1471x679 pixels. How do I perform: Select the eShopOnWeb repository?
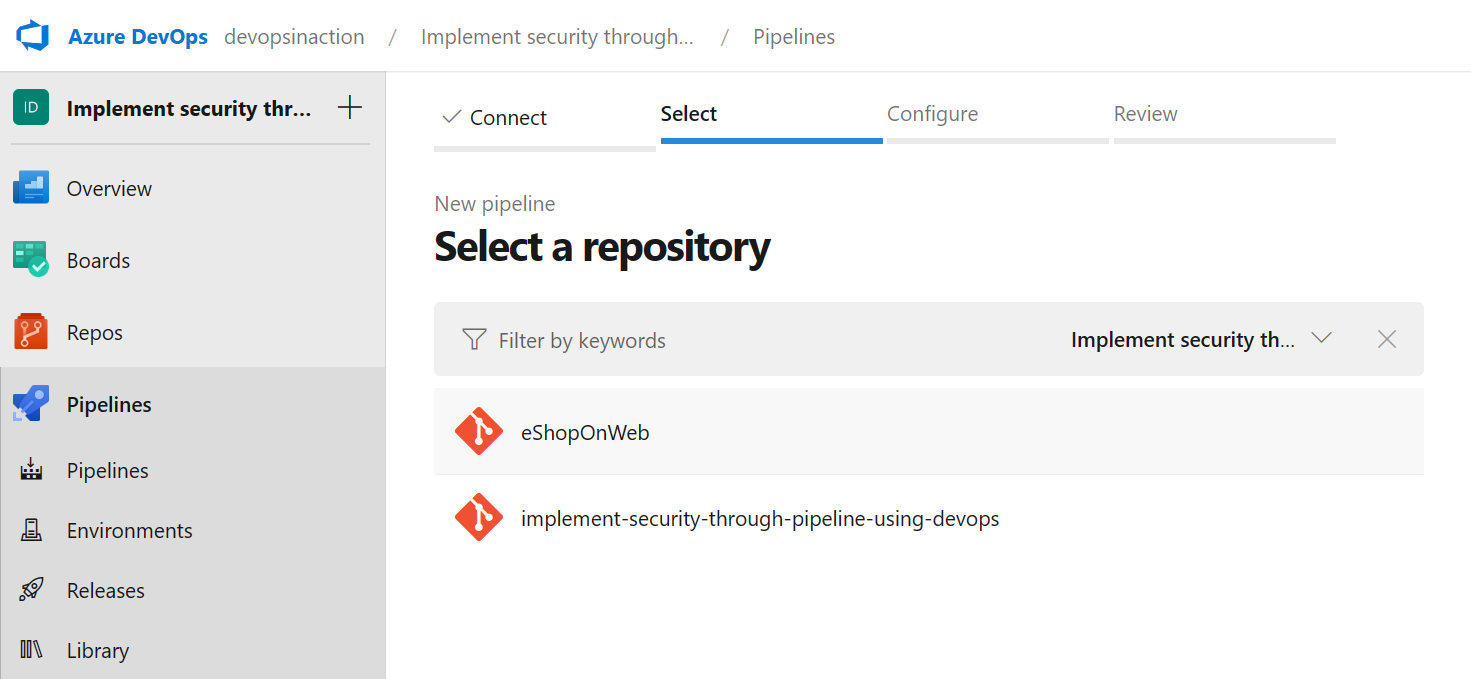(x=929, y=432)
